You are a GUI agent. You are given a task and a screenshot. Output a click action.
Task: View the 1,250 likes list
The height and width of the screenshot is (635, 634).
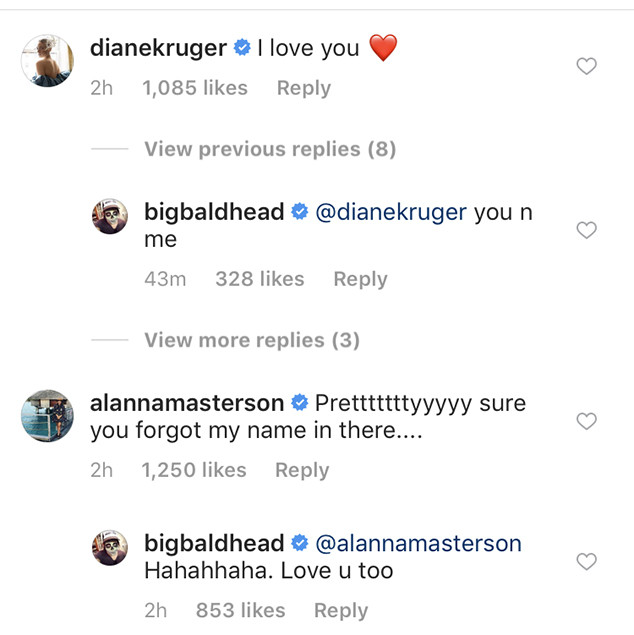[194, 470]
